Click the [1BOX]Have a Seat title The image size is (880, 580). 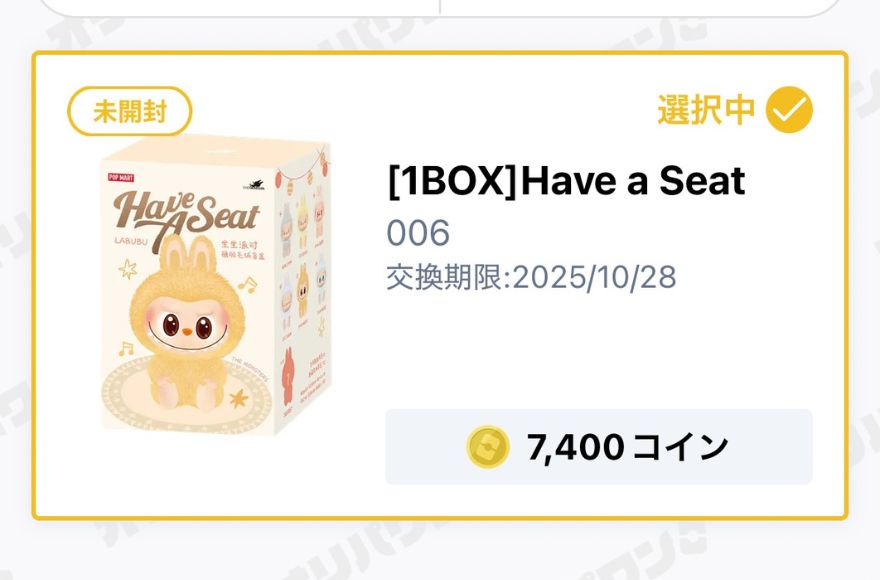[566, 181]
